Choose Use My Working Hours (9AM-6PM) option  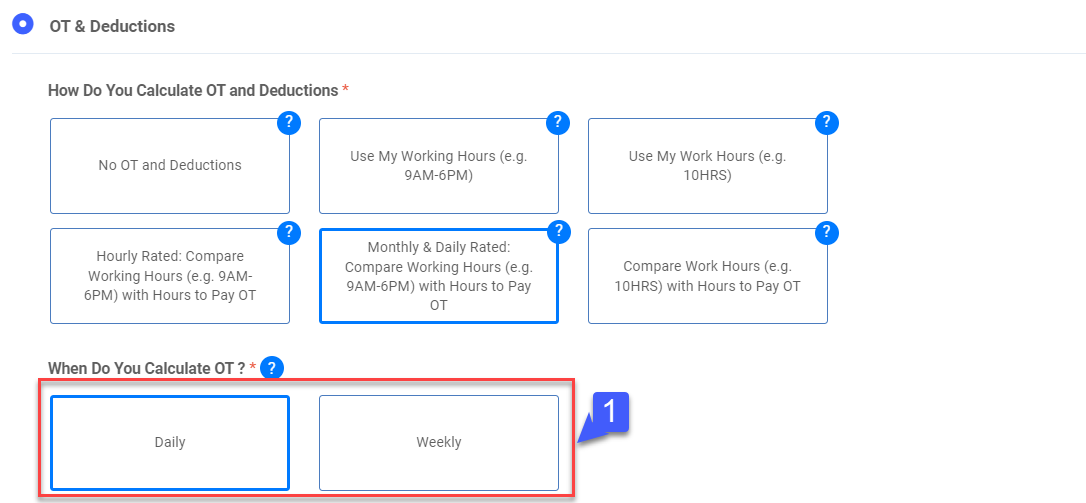(439, 166)
